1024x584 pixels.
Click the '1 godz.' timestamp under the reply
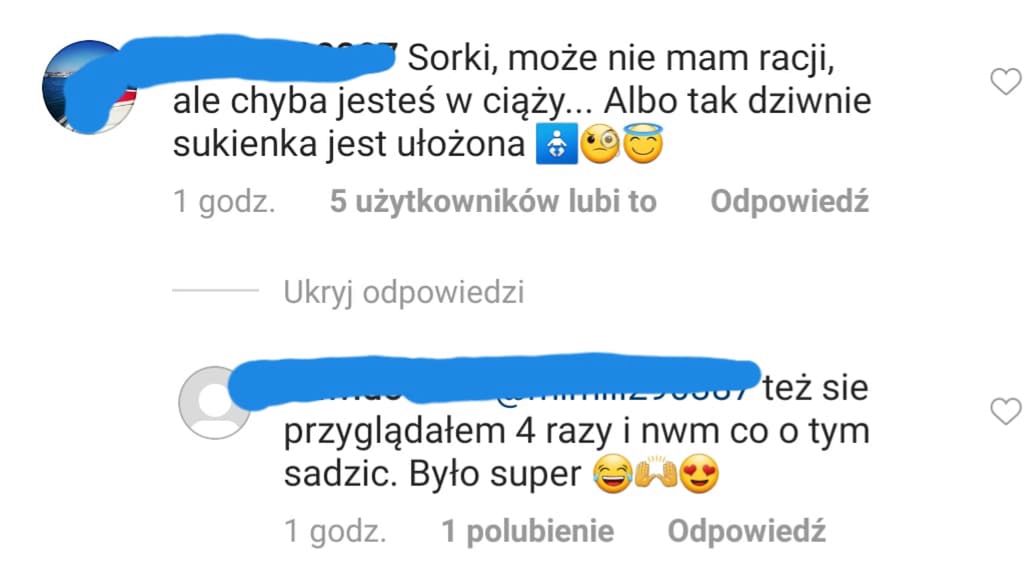click(x=335, y=532)
